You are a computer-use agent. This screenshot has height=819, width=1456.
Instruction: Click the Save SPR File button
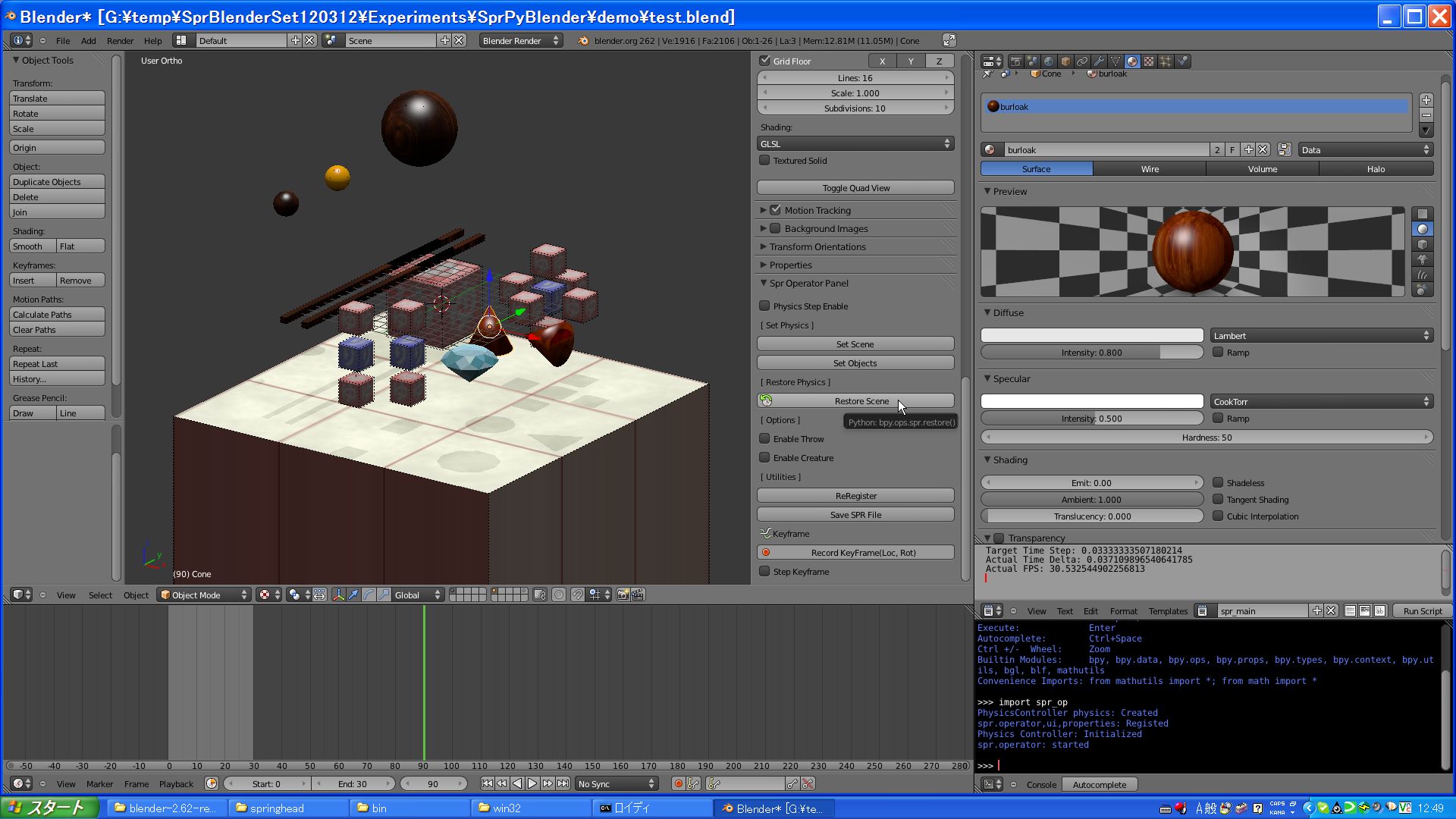click(x=855, y=514)
